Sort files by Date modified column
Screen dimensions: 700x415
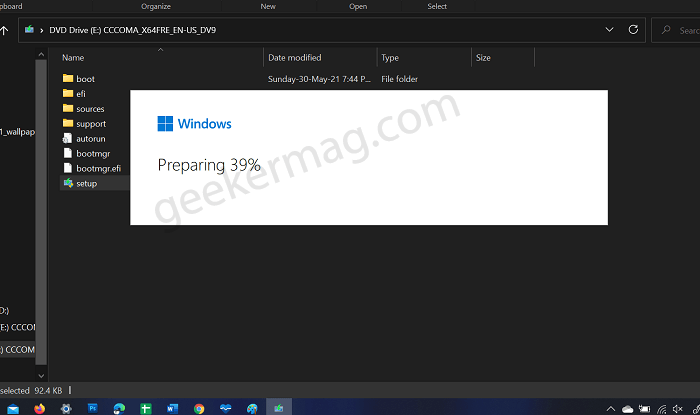pos(295,58)
